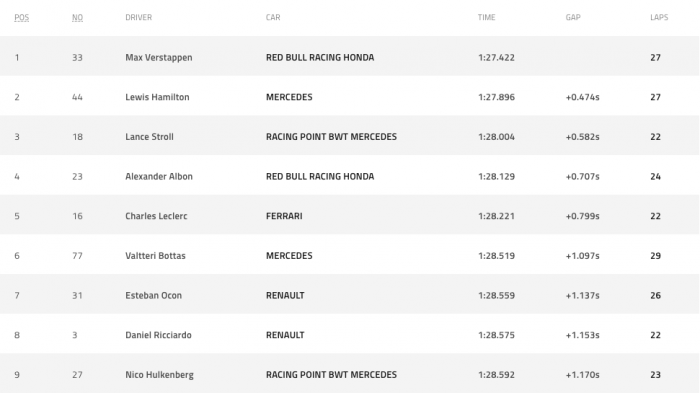
Task: Click the LAPS column header
Action: [659, 17]
